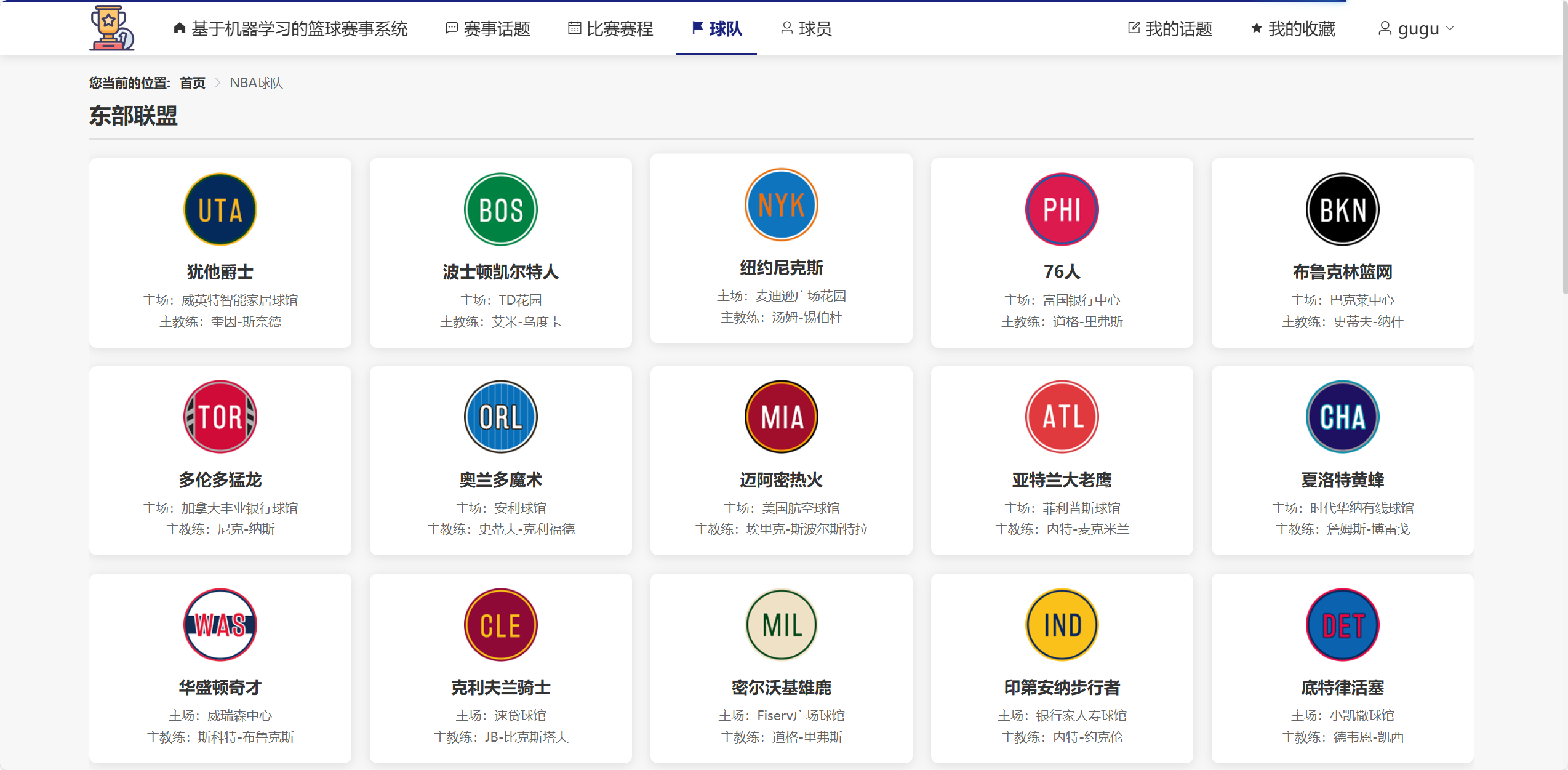Select the 球队 menu tab

click(717, 28)
